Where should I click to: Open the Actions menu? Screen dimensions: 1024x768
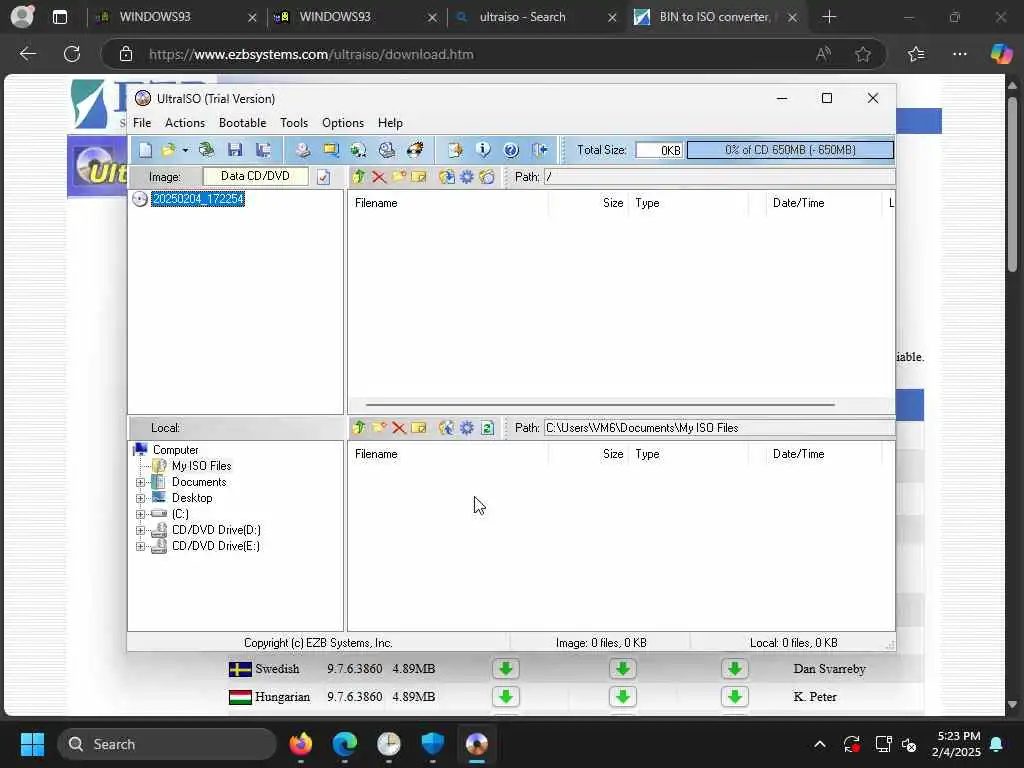click(x=185, y=123)
